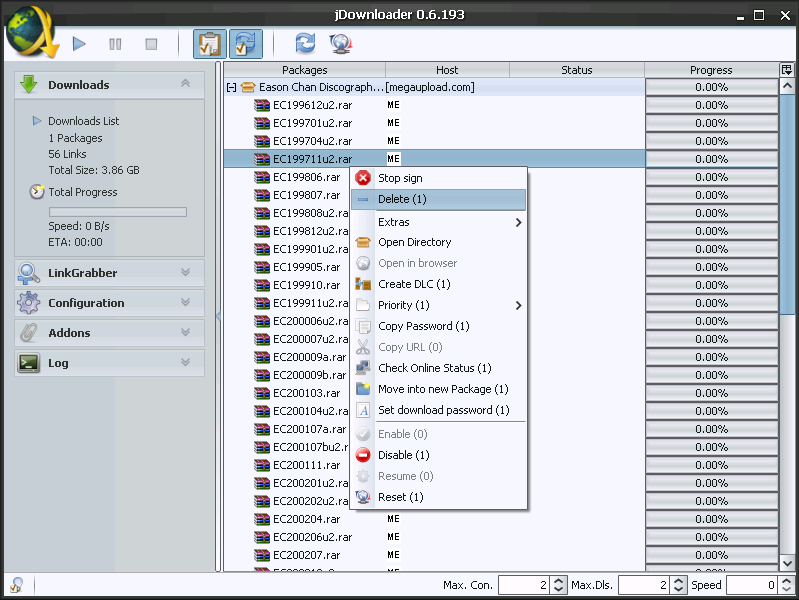Click the Check Online Status computer icon
Screen dimensions: 799x600
point(363,368)
